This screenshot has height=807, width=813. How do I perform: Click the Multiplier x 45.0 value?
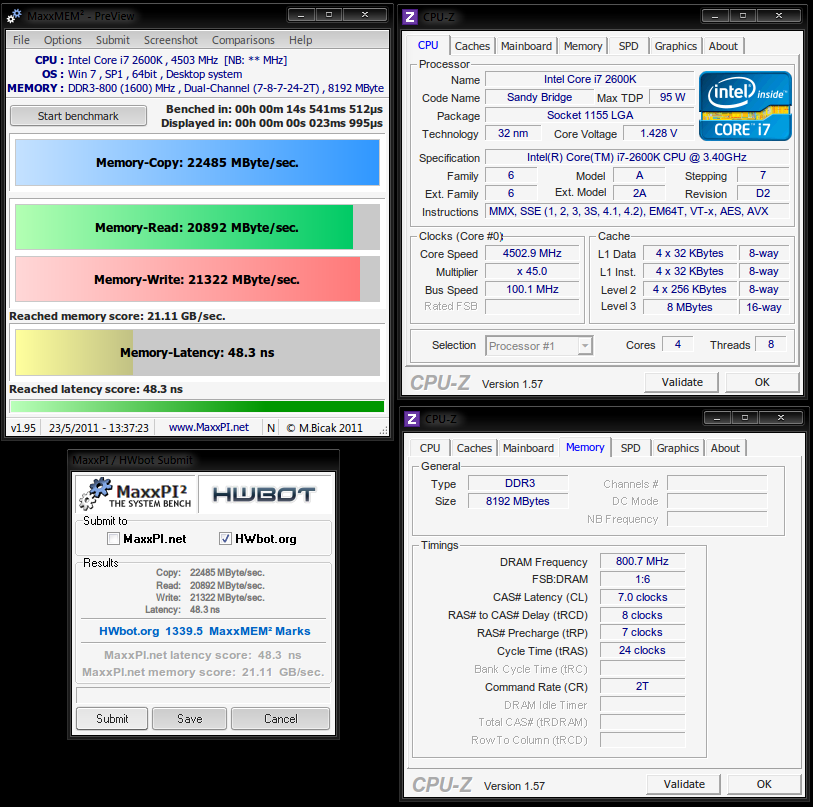[532, 271]
